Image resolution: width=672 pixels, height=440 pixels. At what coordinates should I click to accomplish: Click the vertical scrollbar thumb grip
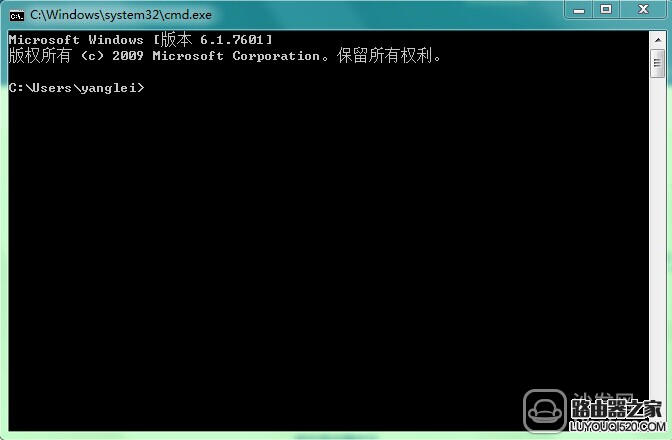tap(657, 63)
